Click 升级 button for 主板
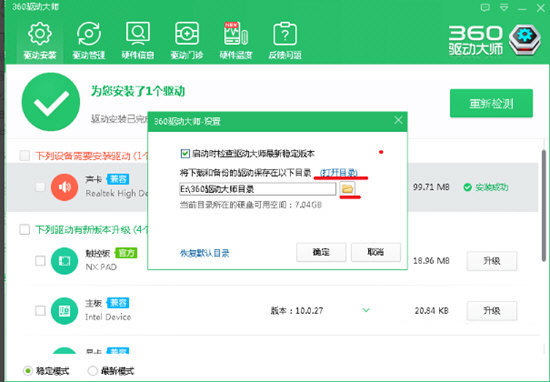The width and height of the screenshot is (550, 382). [x=491, y=310]
